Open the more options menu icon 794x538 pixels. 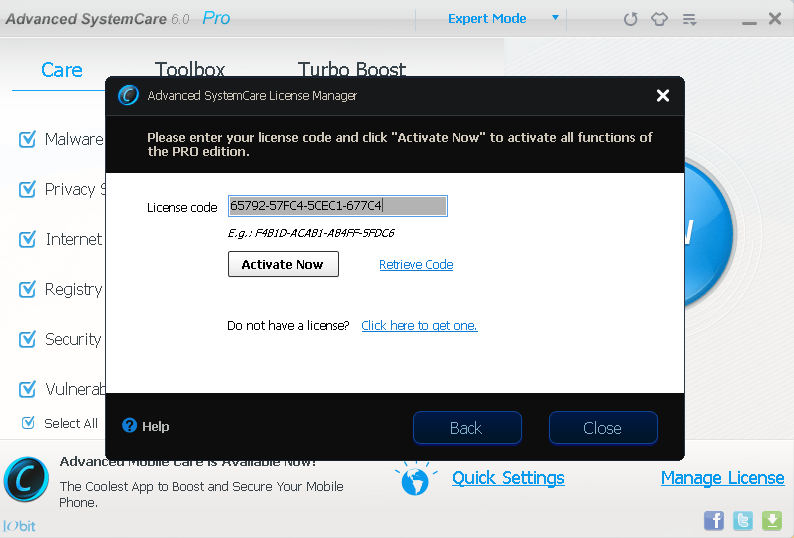pyautogui.click(x=689, y=19)
